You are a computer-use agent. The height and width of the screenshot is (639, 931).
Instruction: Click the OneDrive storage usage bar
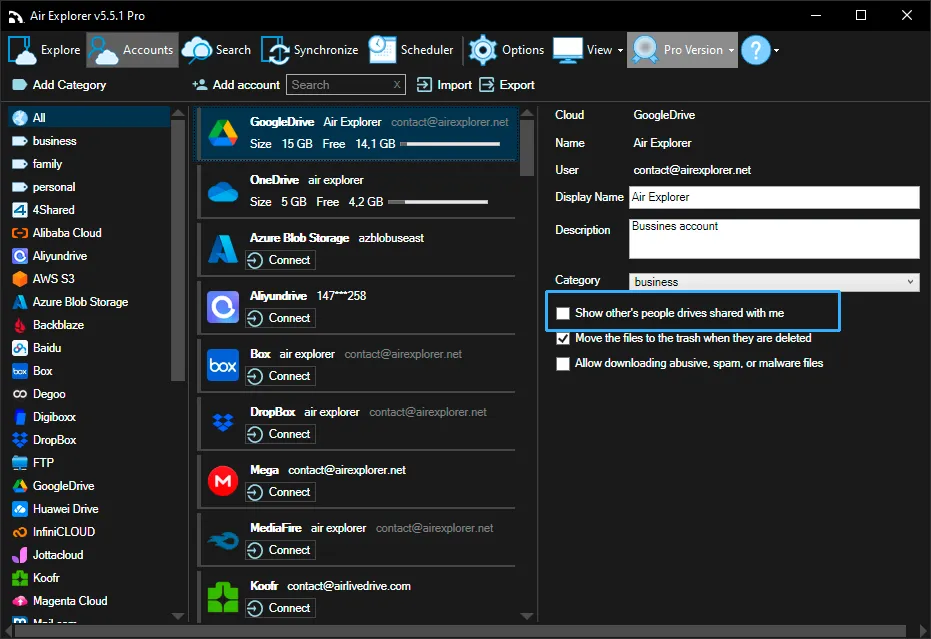tap(438, 202)
